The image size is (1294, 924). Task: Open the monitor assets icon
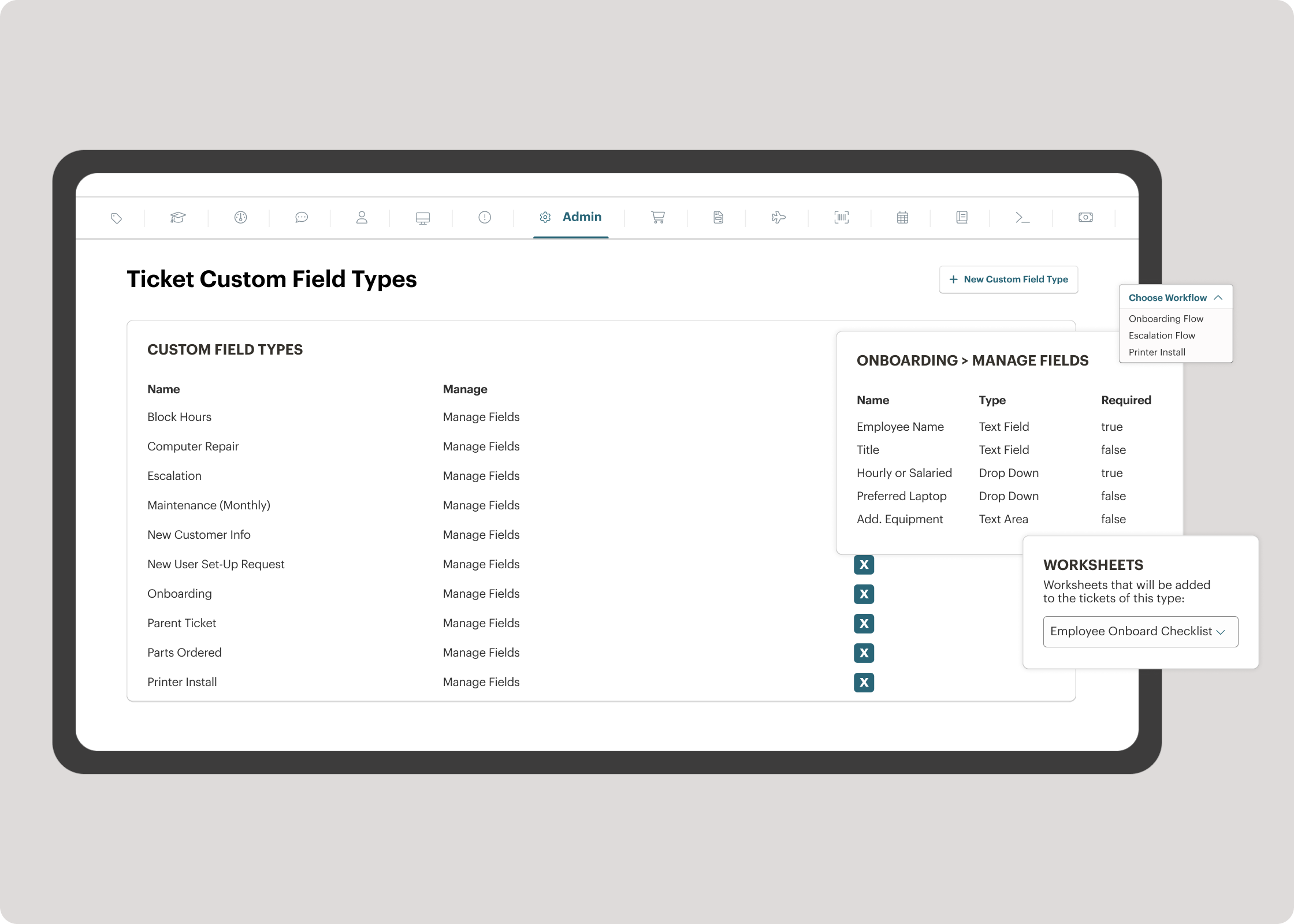[x=423, y=218]
